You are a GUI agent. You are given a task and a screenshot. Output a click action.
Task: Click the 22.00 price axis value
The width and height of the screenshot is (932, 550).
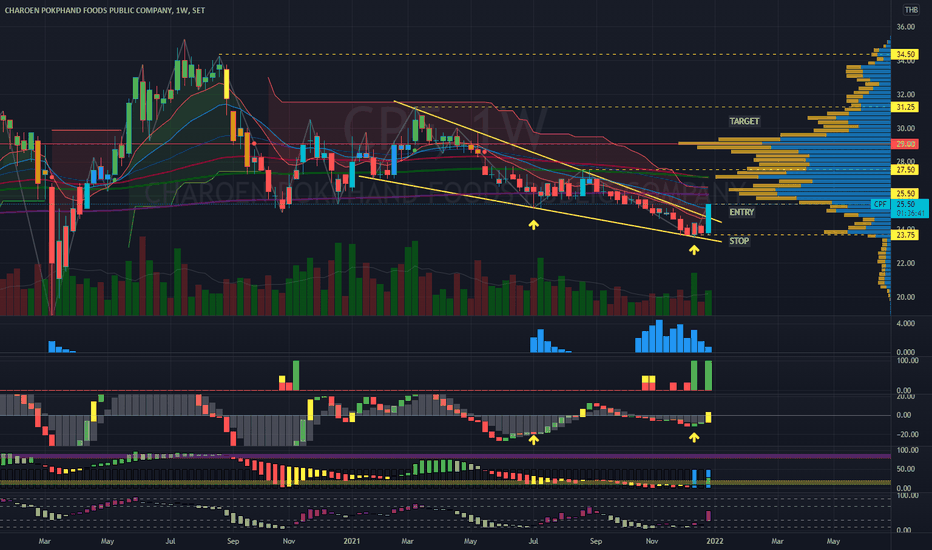pyautogui.click(x=905, y=263)
